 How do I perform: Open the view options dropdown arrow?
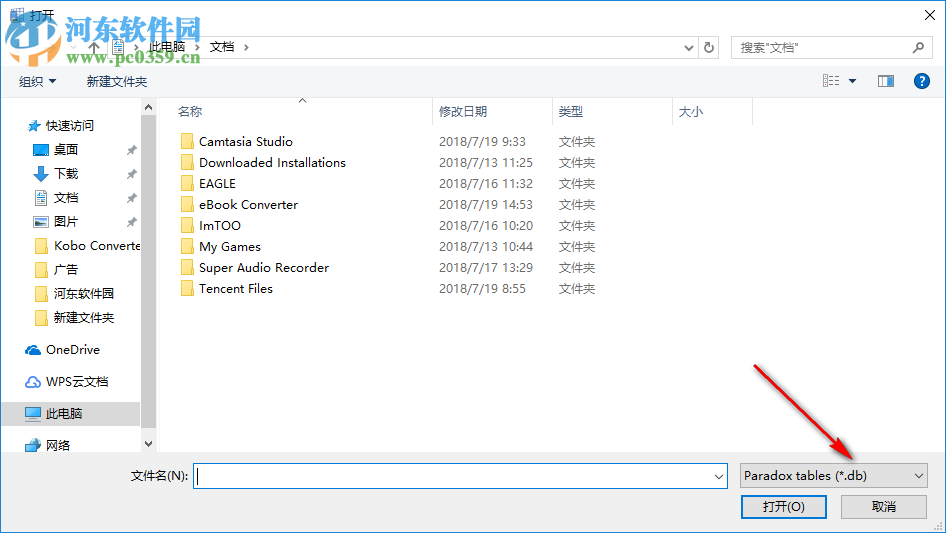pyautogui.click(x=852, y=81)
